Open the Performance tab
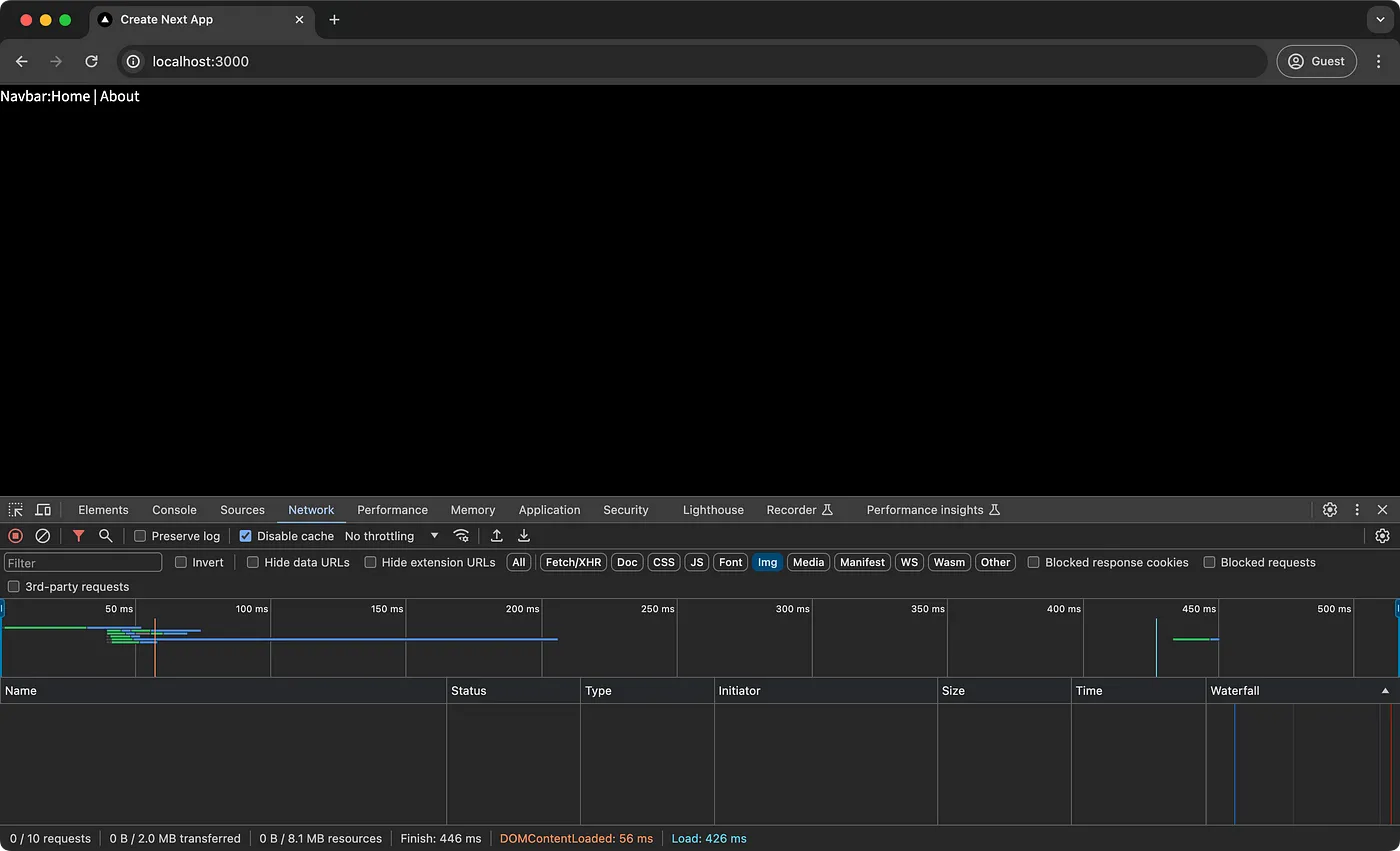 [392, 510]
